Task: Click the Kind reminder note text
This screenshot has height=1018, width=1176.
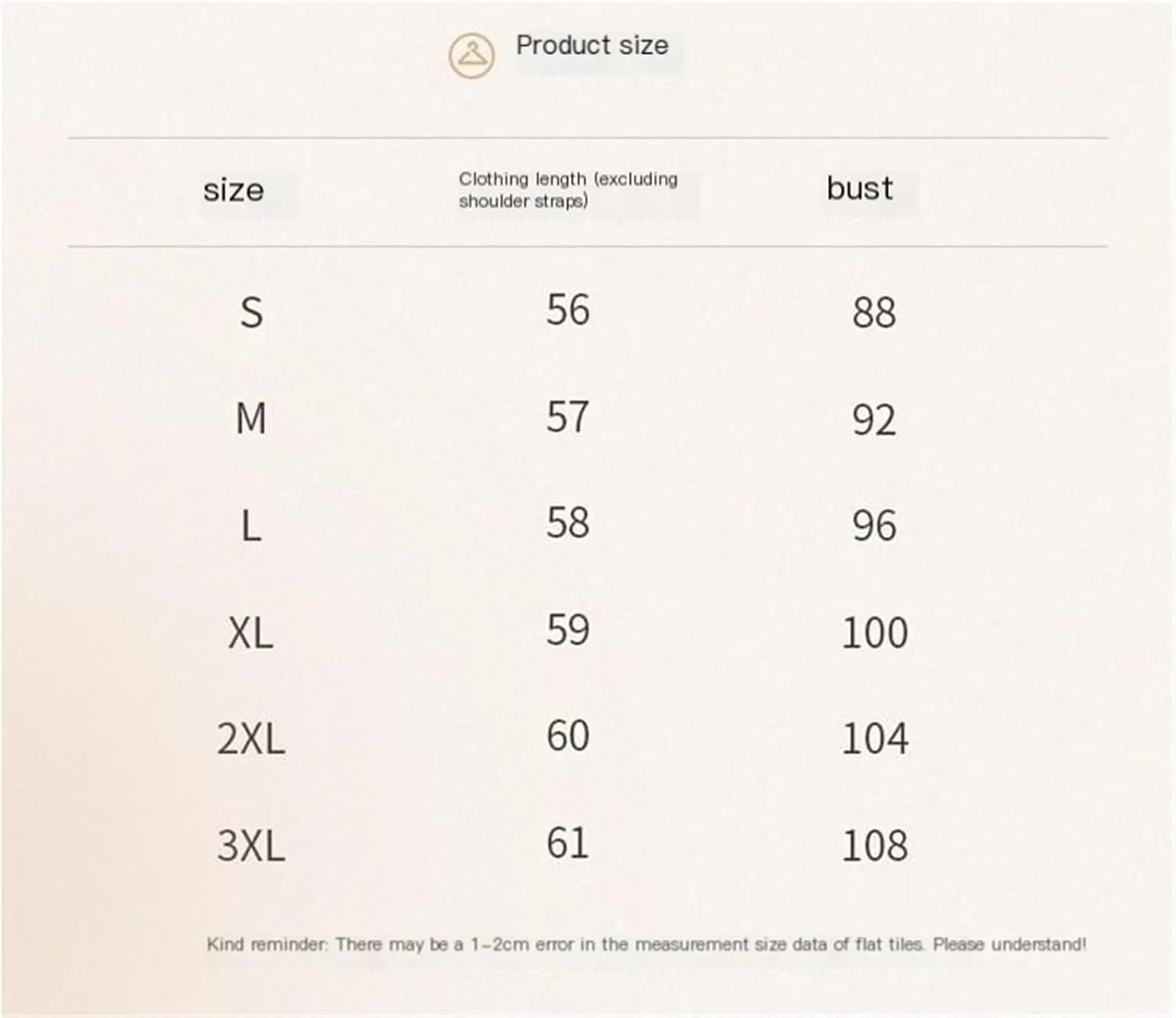Action: tap(646, 943)
